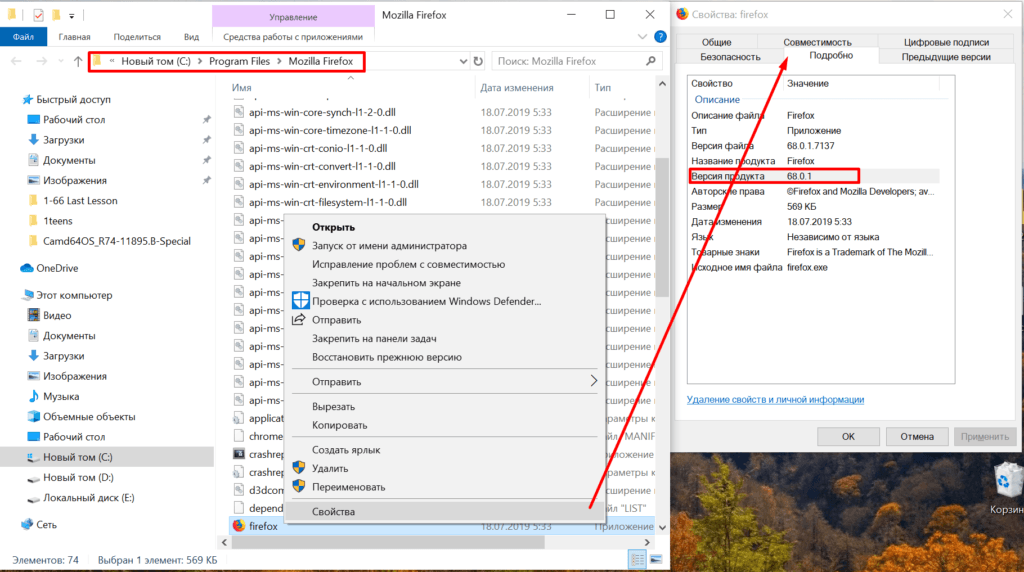
Task: Click Новый том (C:) breadcrumb segment
Action: point(155,61)
